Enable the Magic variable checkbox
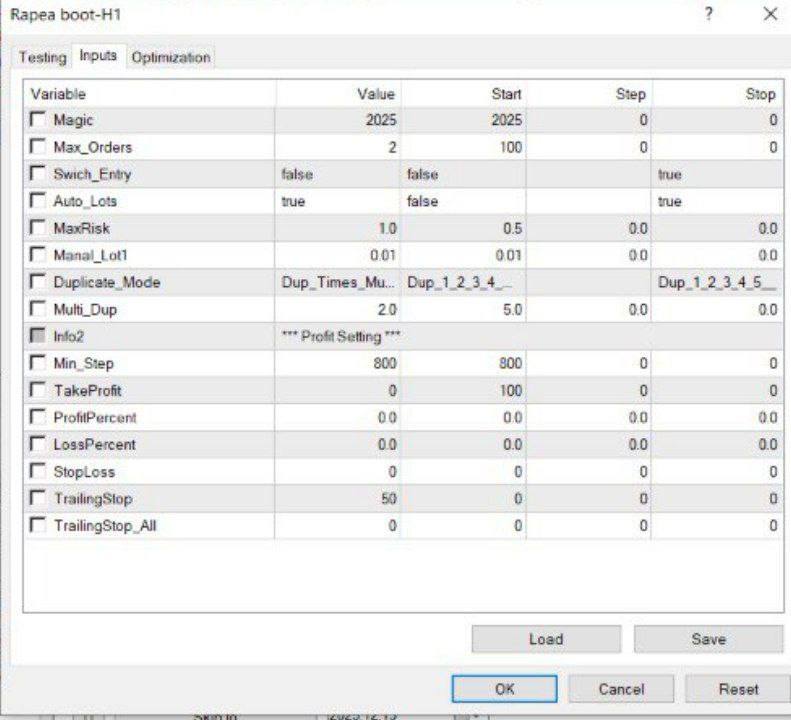 38,120
